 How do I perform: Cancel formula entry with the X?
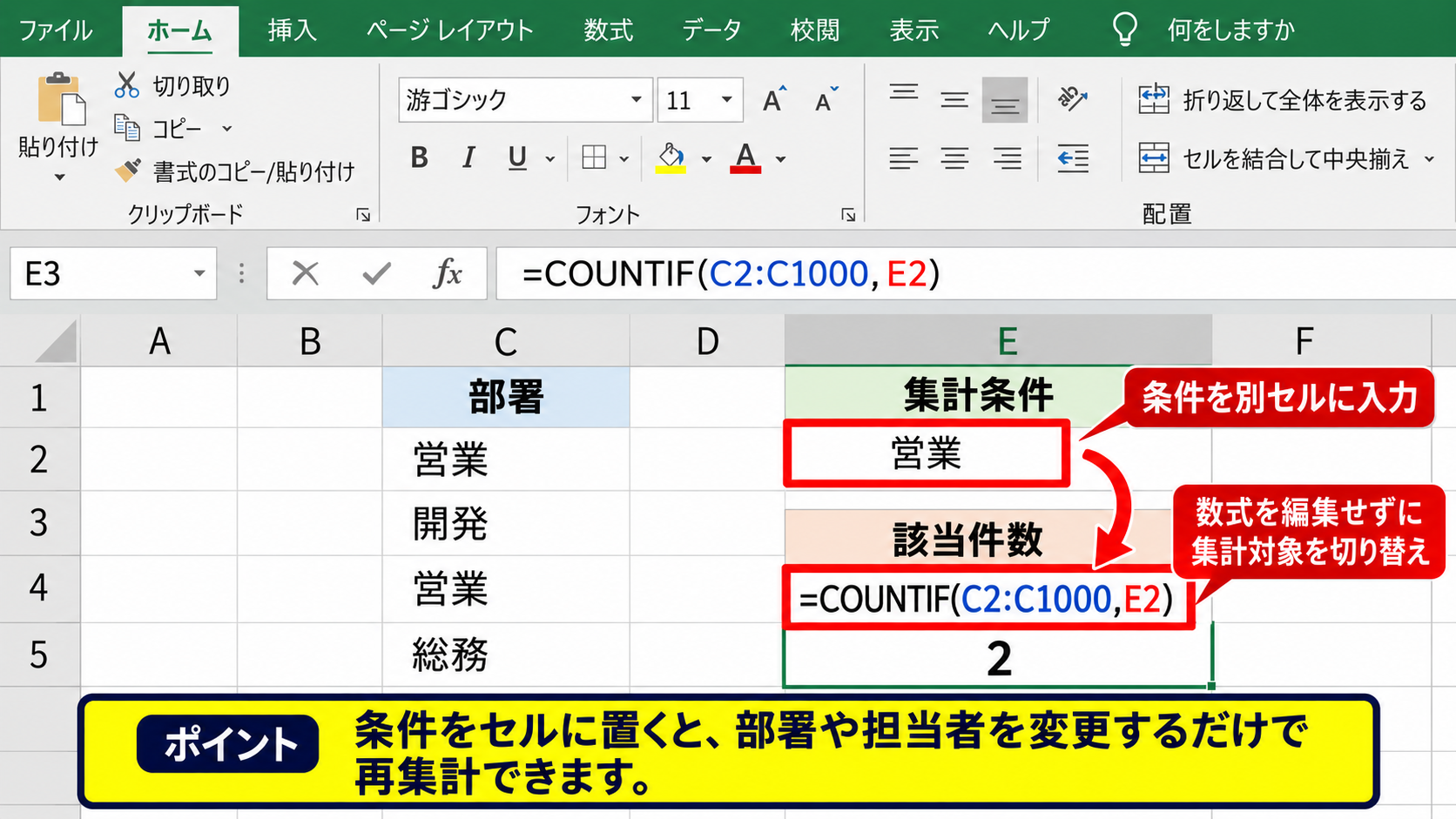pos(306,274)
